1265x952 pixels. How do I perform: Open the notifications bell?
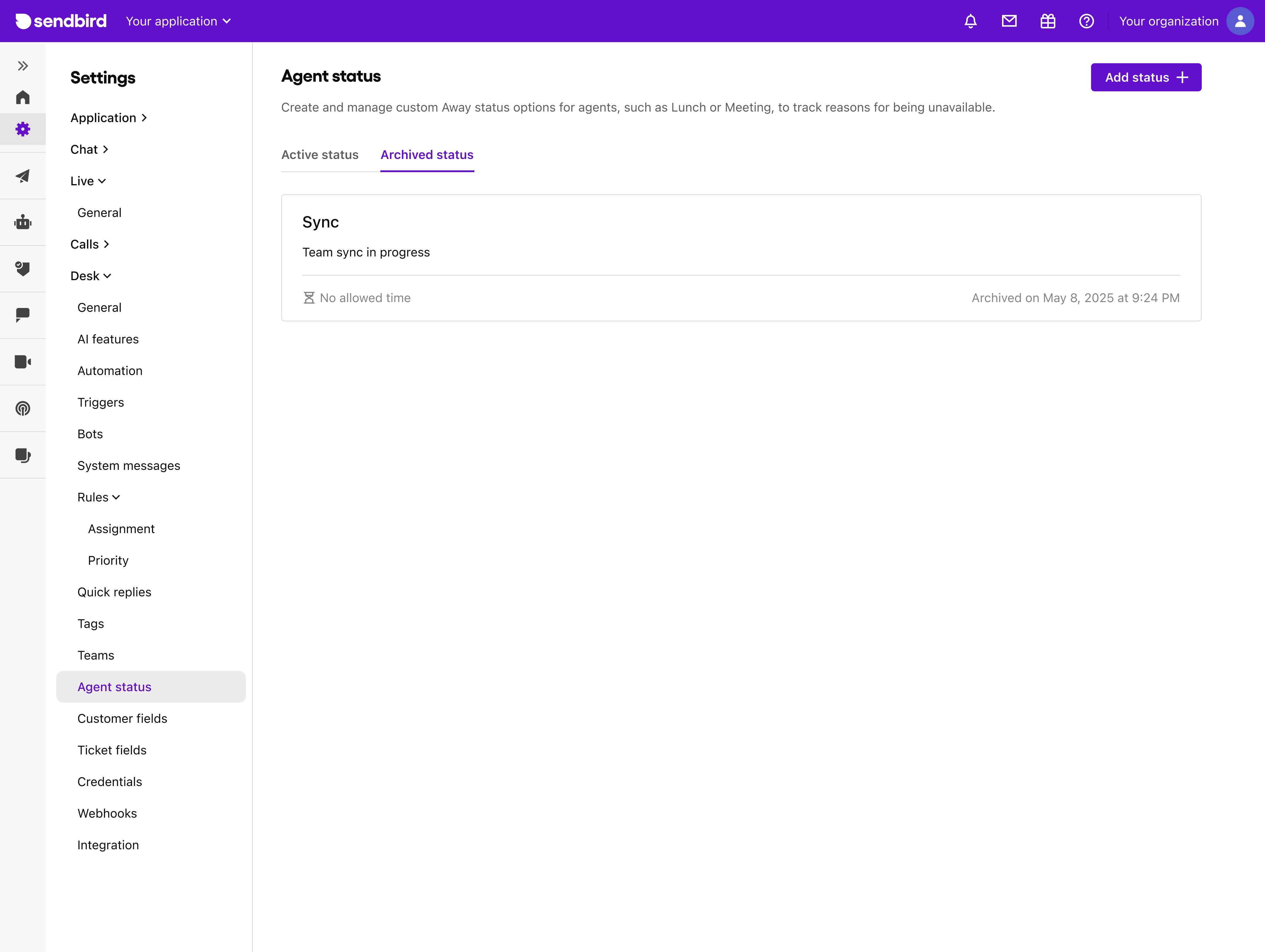click(x=970, y=21)
